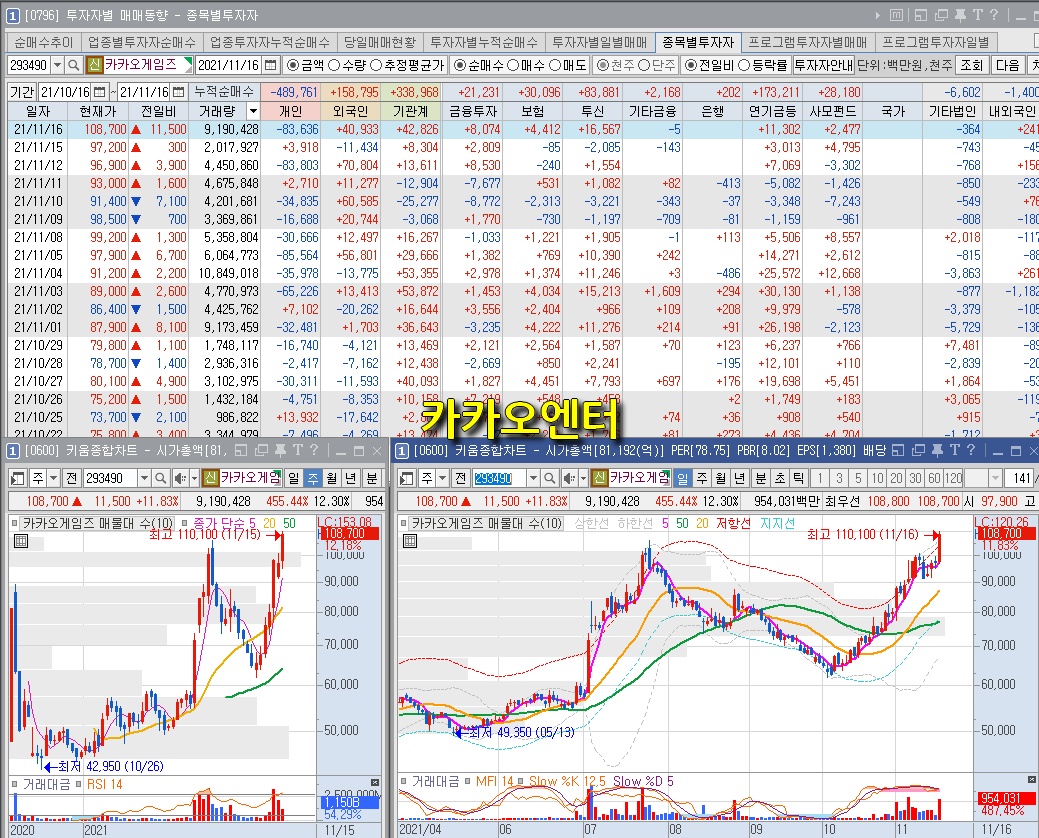Click the 신 badge in right chart toolbar
This screenshot has width=1039, height=838.
pyautogui.click(x=600, y=478)
